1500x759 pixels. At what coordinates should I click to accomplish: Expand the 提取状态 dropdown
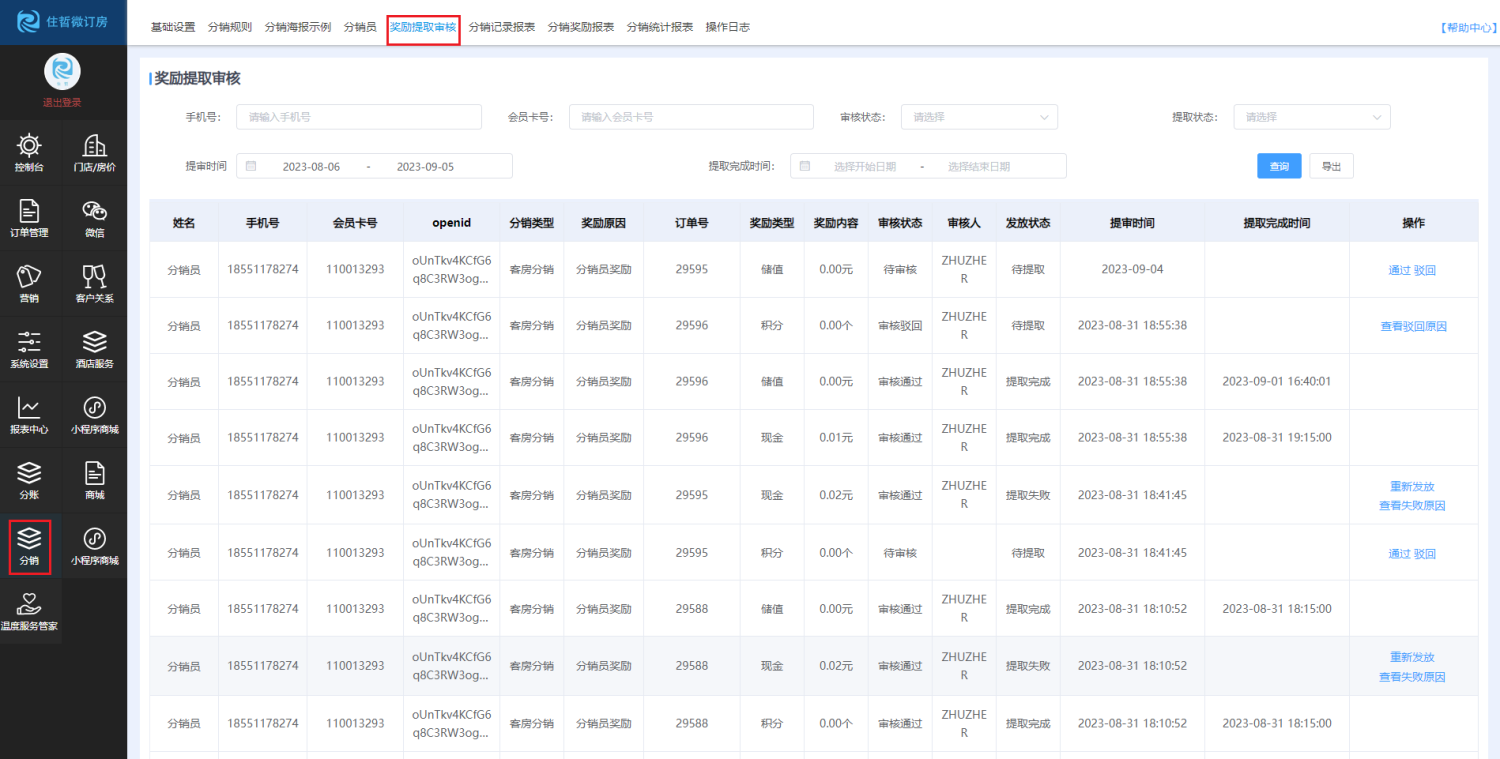(x=1312, y=117)
